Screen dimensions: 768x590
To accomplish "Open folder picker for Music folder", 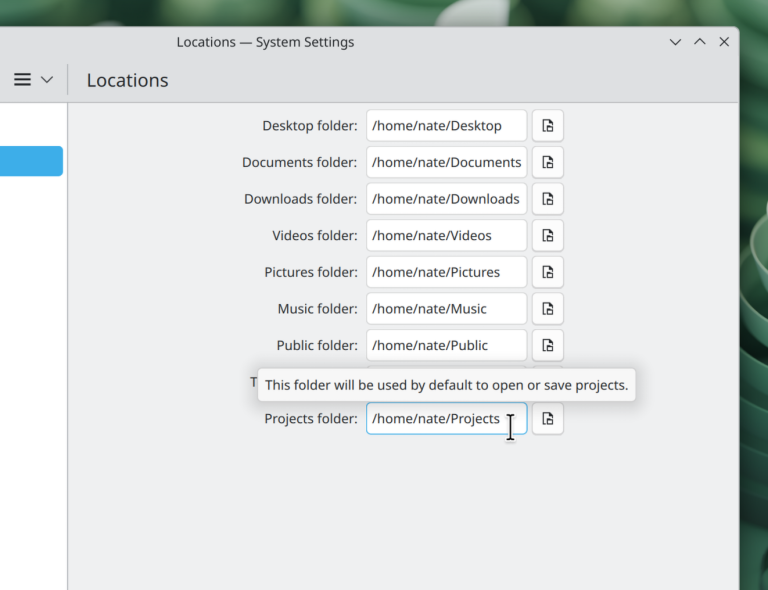I will point(548,309).
